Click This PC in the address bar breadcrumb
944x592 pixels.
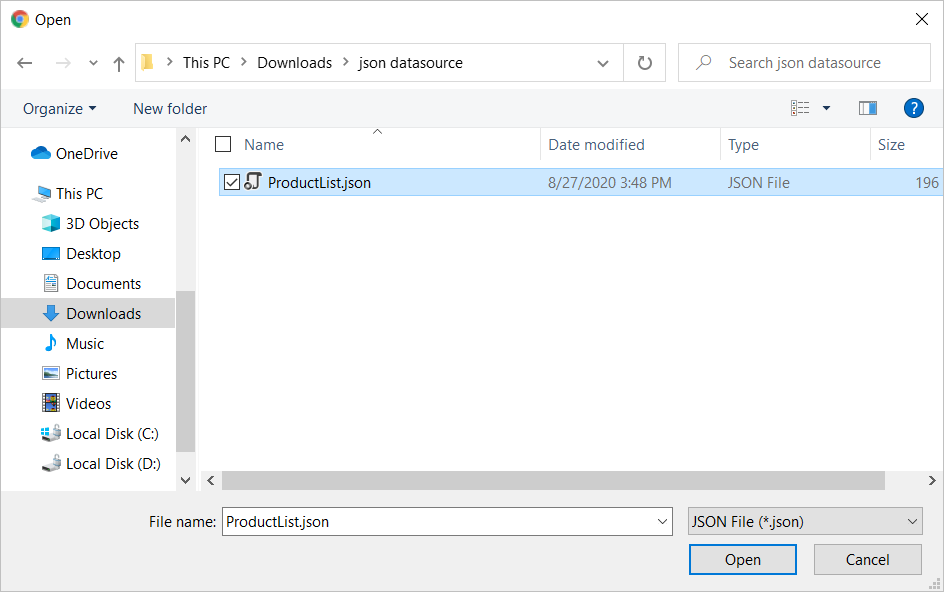[206, 62]
